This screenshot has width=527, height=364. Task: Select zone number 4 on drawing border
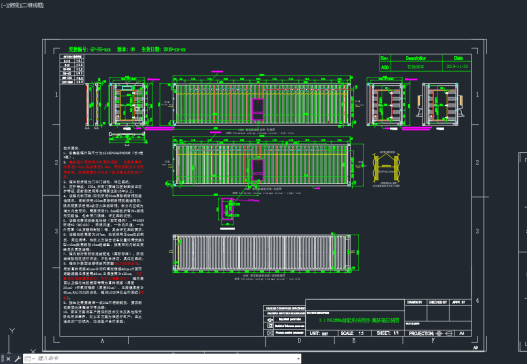tap(477, 300)
